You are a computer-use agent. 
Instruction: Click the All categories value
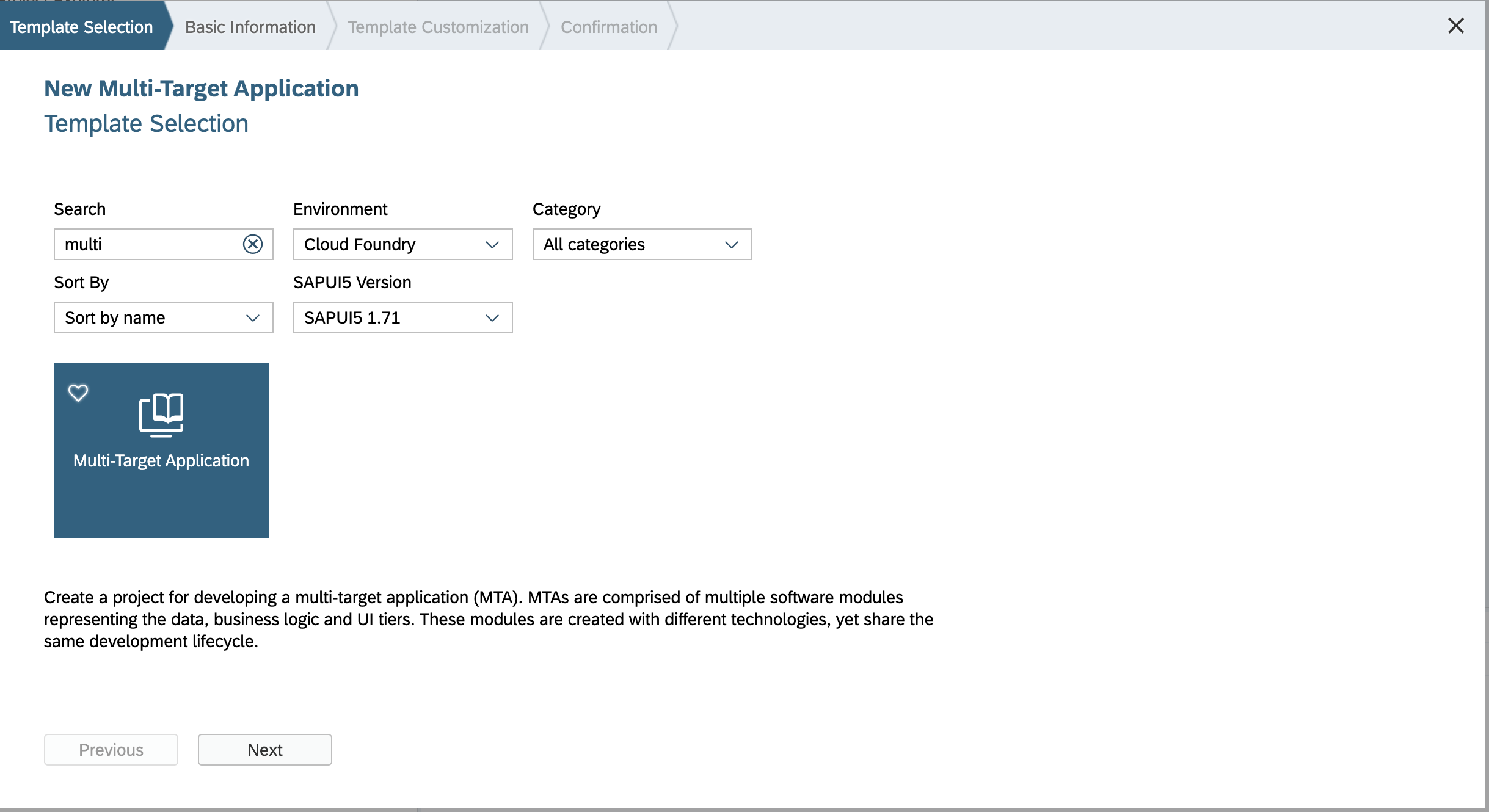coord(594,244)
